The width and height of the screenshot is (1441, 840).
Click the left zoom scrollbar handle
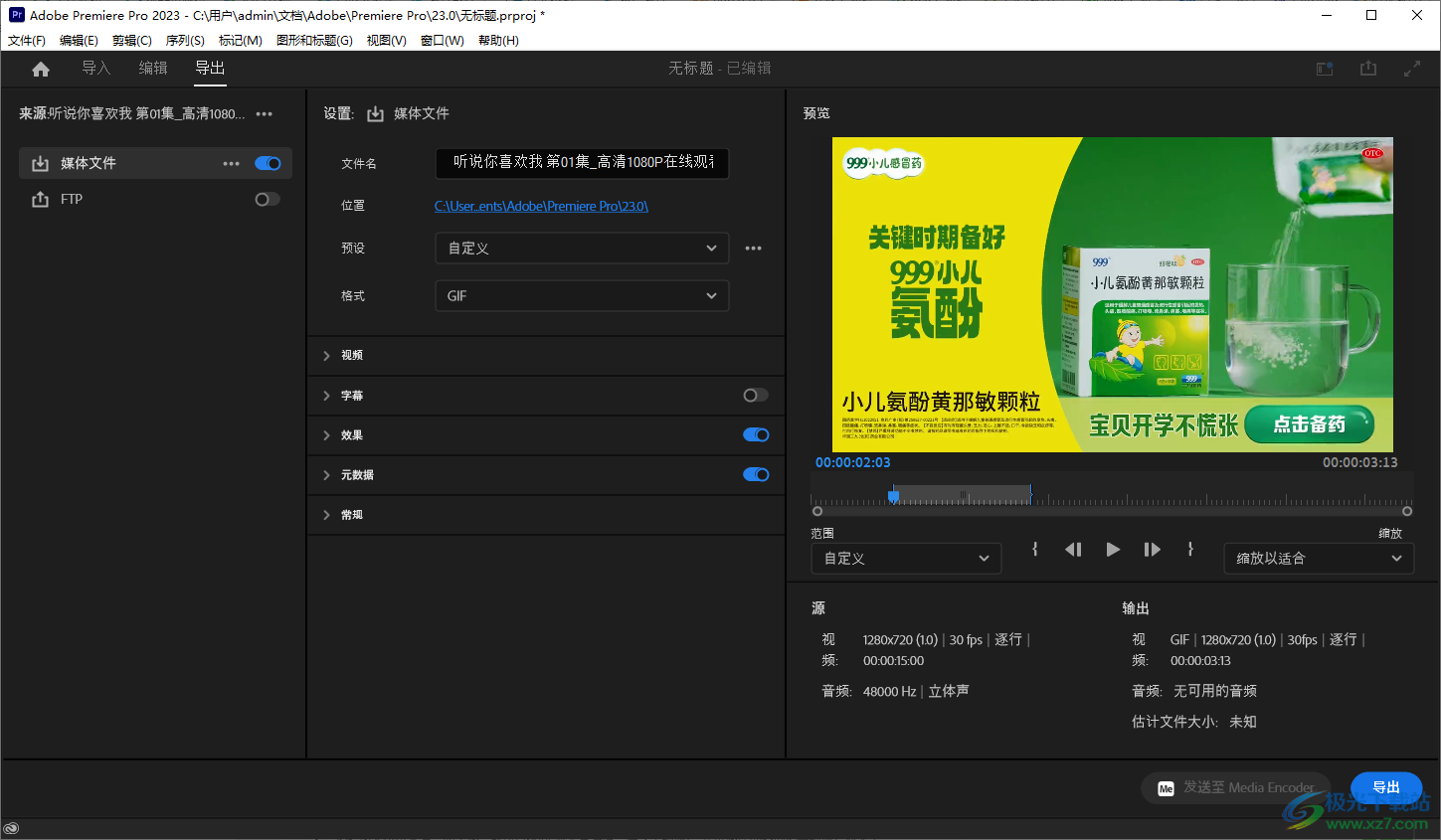pos(817,511)
